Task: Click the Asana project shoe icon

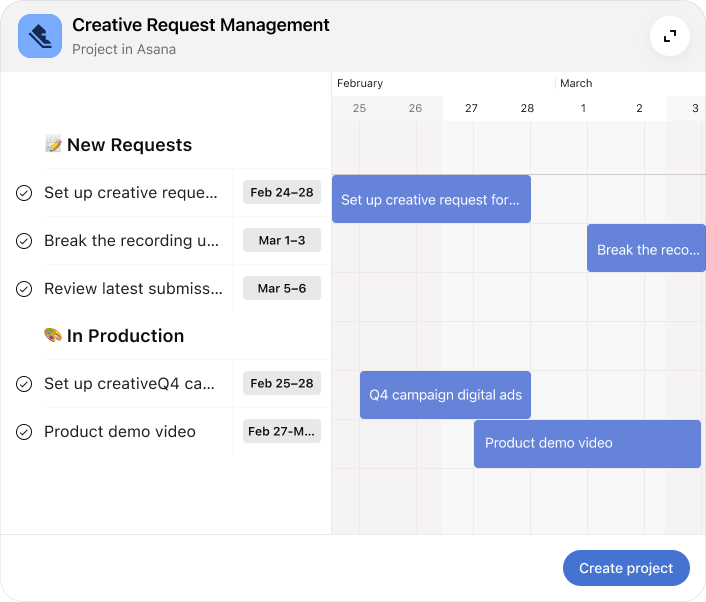Action: coord(40,36)
